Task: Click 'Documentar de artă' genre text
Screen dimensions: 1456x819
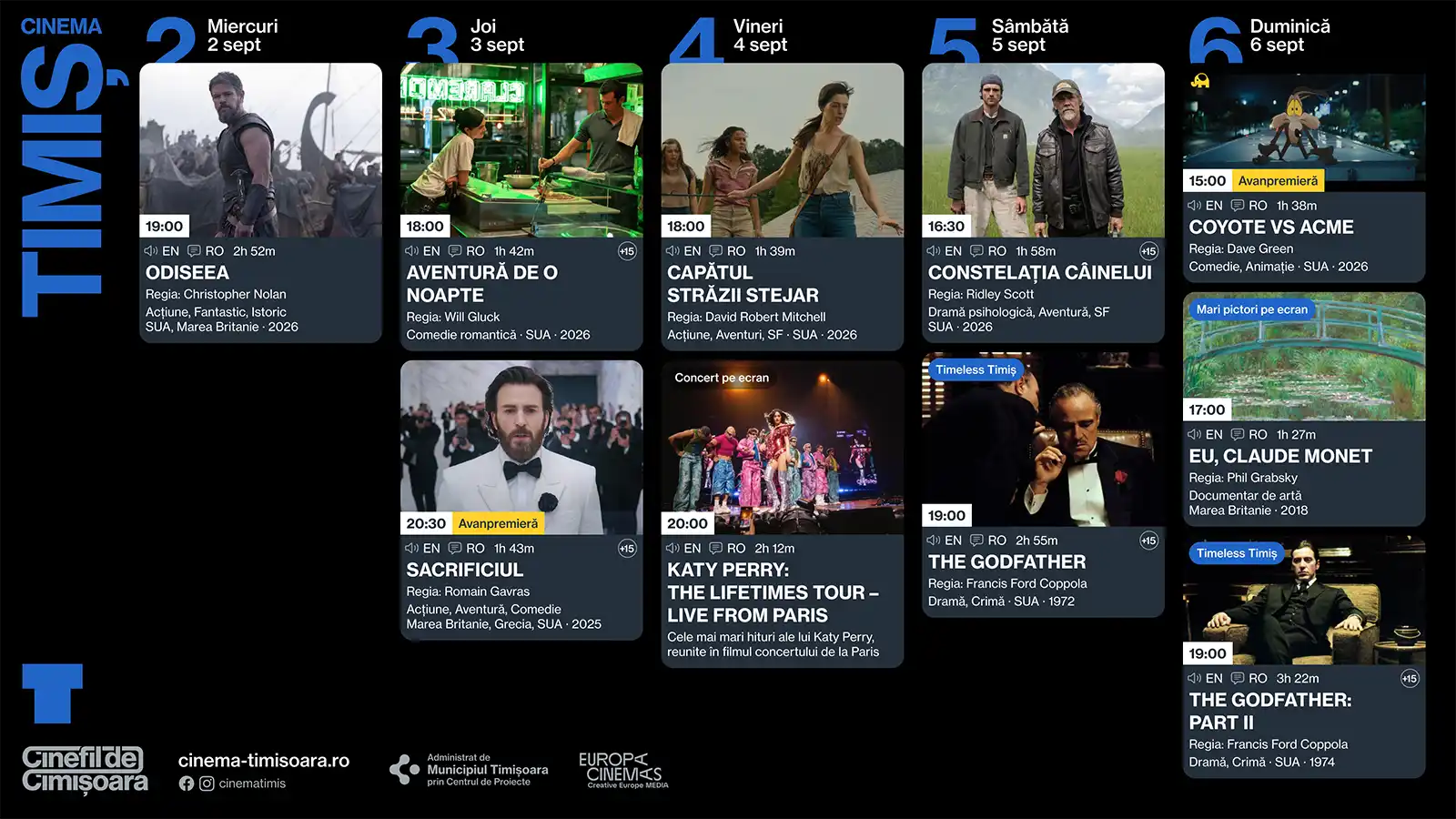Action: point(1245,496)
